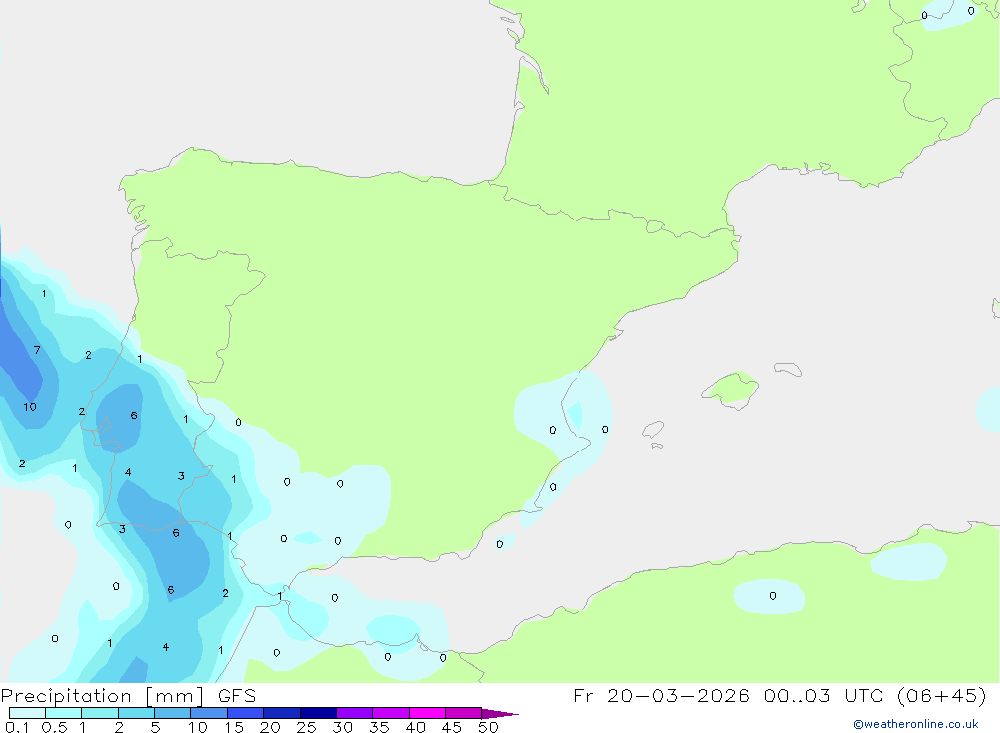1000x733 pixels.
Task: Click the 2–5 mm legend swatch
Action: click(x=136, y=713)
